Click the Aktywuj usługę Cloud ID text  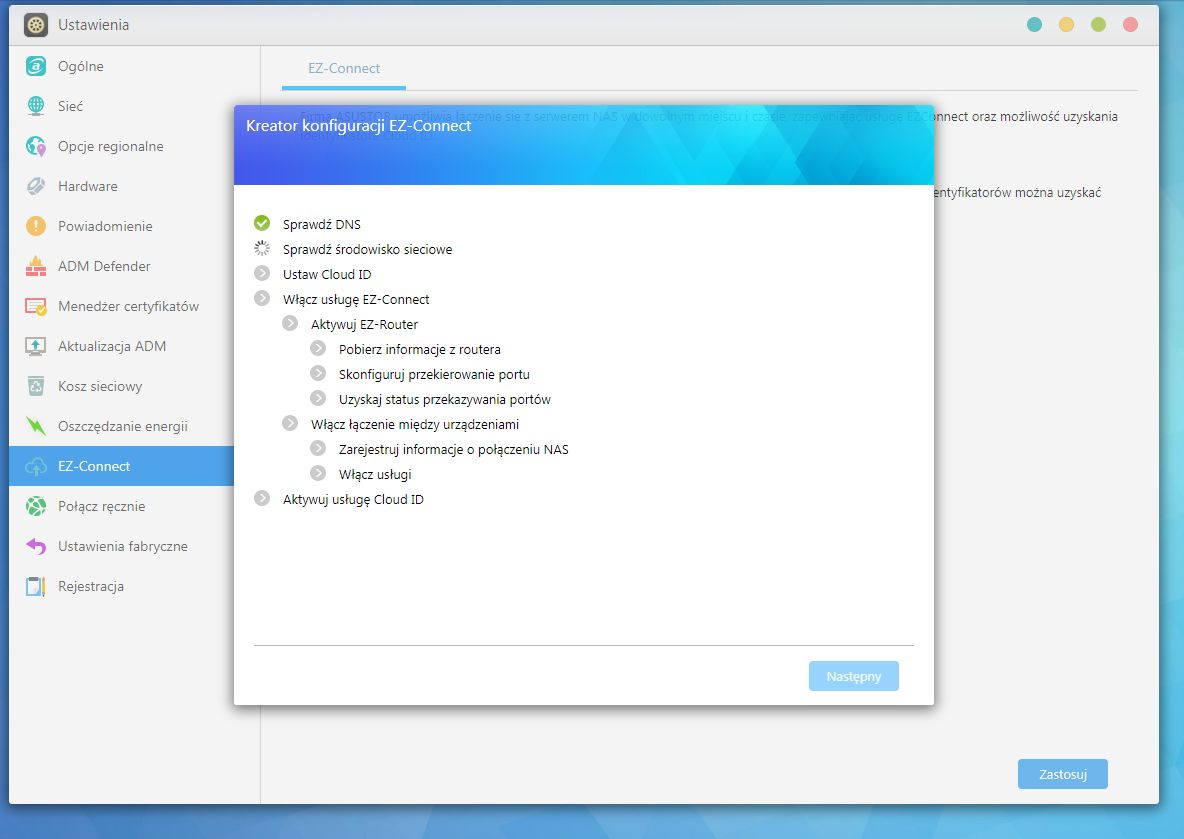(x=353, y=499)
